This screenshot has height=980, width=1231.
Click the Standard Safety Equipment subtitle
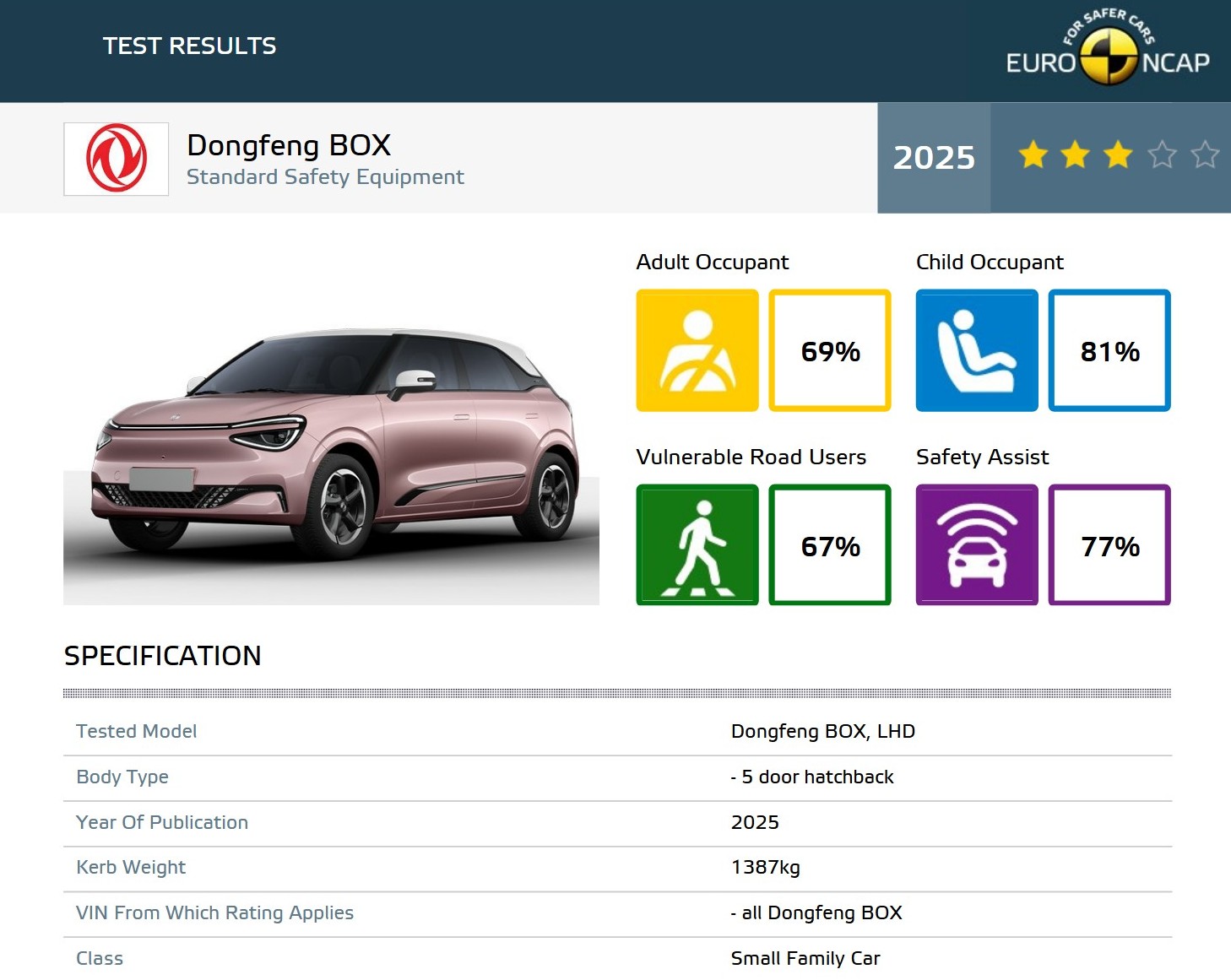pyautogui.click(x=325, y=177)
